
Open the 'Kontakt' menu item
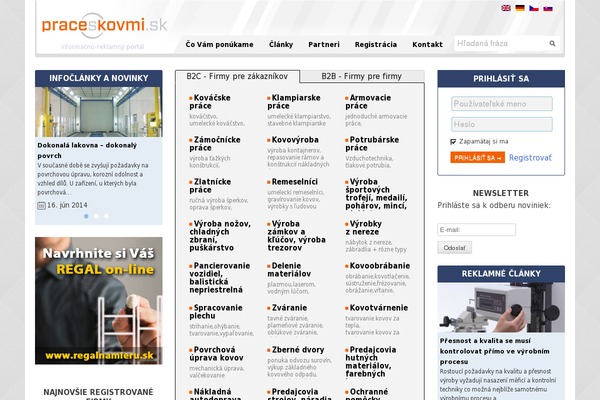click(x=427, y=44)
